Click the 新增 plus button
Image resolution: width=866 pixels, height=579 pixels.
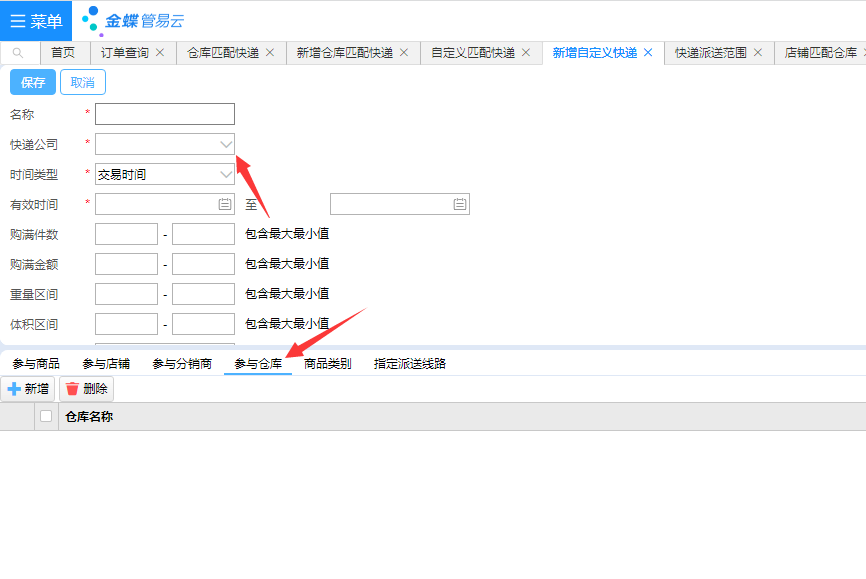[x=28, y=389]
